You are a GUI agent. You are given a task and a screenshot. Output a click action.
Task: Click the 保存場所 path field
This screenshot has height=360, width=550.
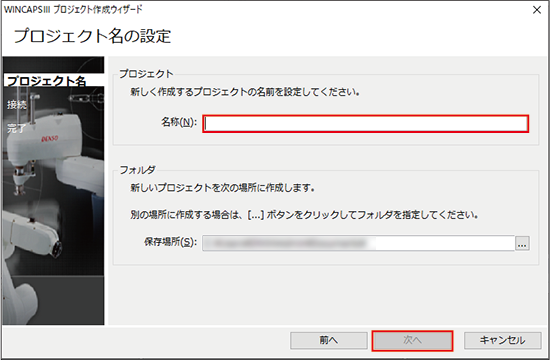tap(358, 243)
